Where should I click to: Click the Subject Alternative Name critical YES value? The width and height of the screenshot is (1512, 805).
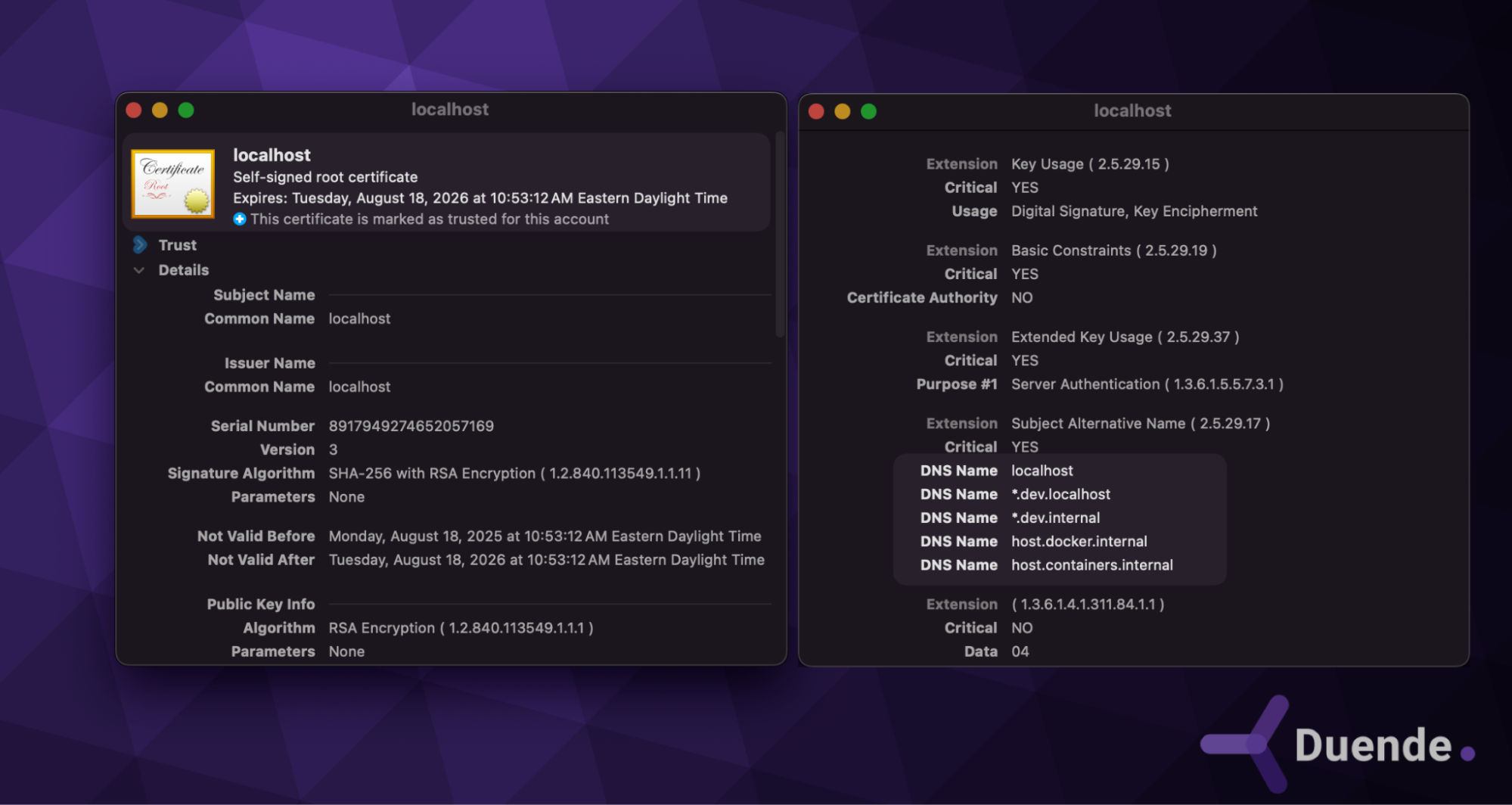click(1024, 446)
